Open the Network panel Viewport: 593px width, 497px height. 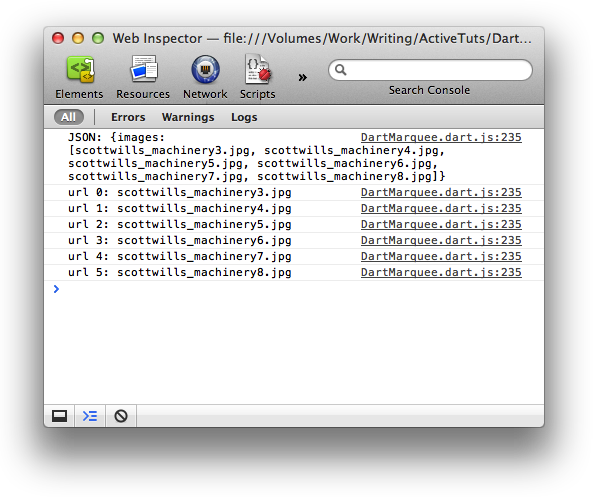(205, 78)
